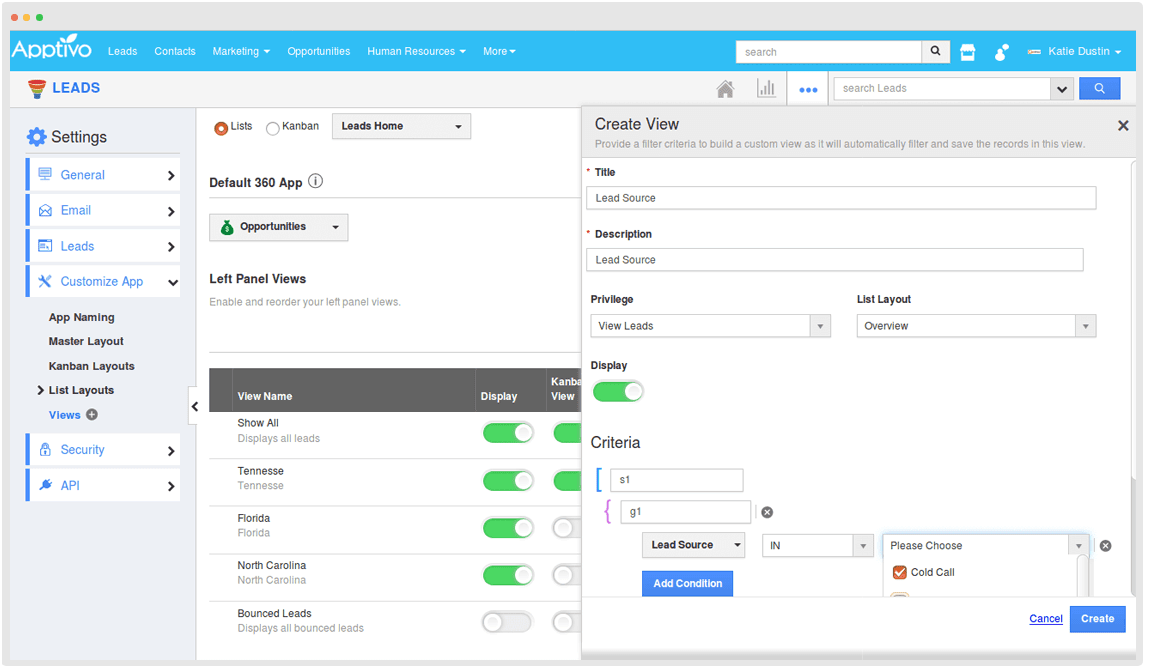Image resolution: width=1150 pixels, height=670 pixels.
Task: Close the Create View panel
Action: tap(1122, 125)
